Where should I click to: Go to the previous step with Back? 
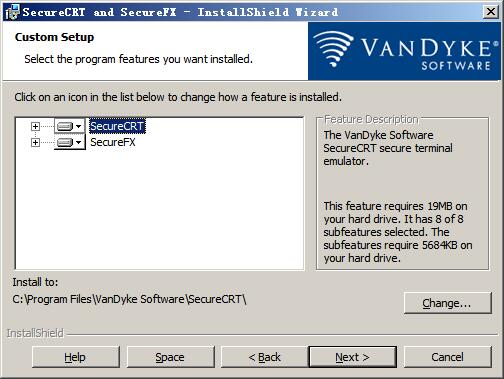265,357
